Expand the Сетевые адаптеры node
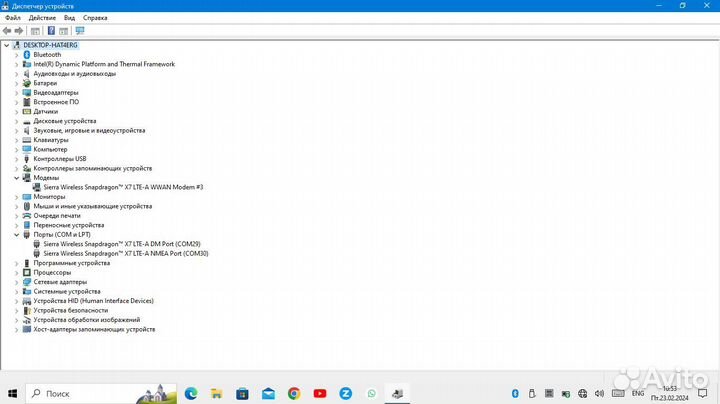This screenshot has width=720, height=404. [17, 282]
